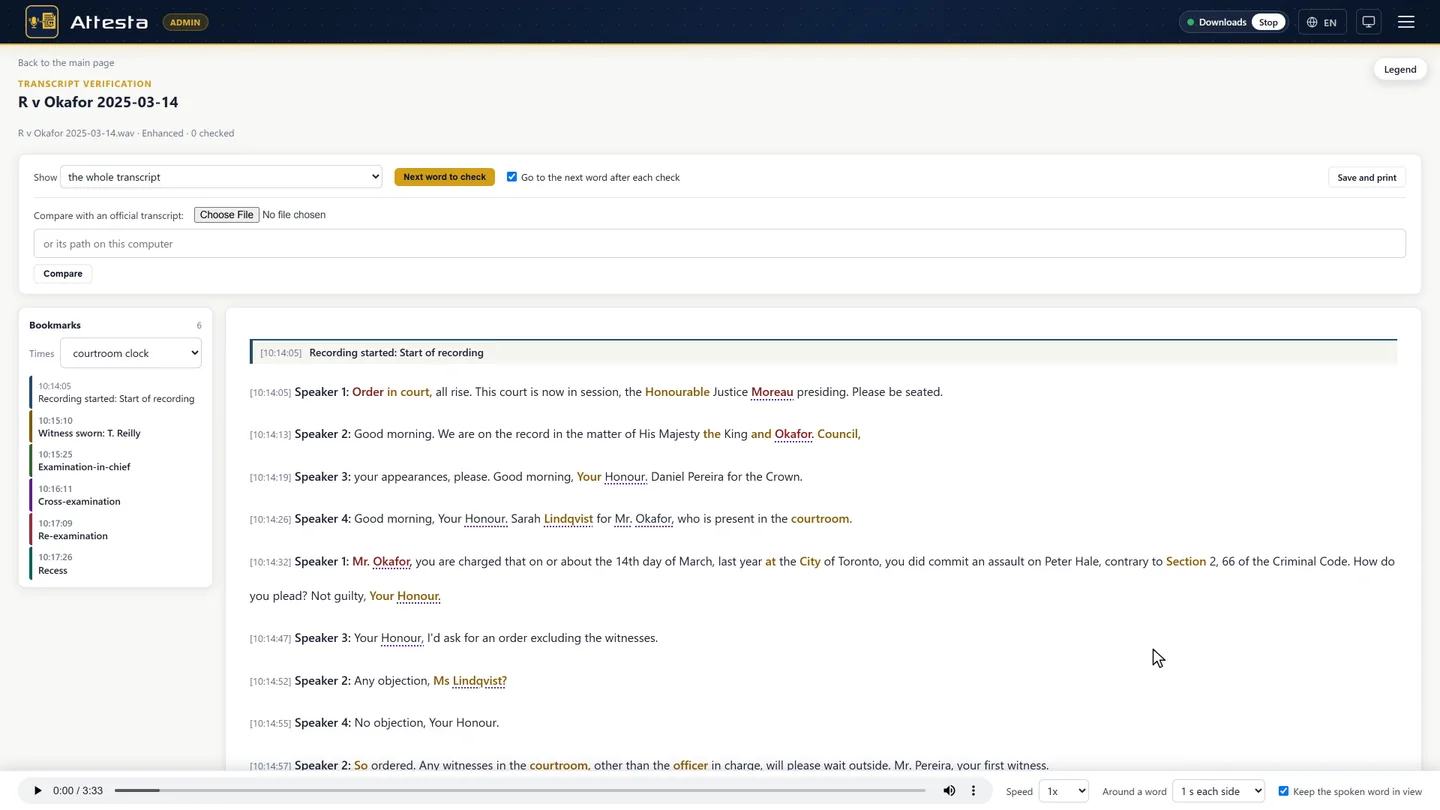This screenshot has height=810, width=1440.
Task: Click Ms Lindqvist? in Speaker 2 line
Action: (470, 681)
